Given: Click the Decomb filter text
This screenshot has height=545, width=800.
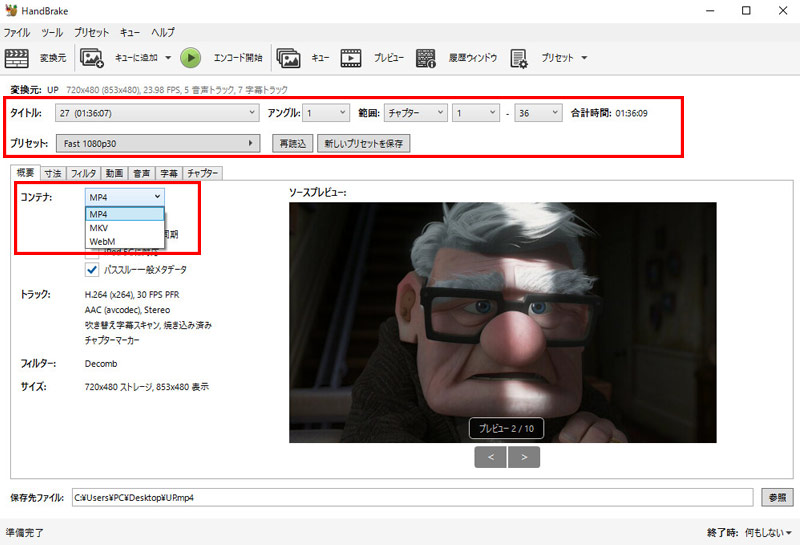Looking at the screenshot, I should pyautogui.click(x=101, y=364).
